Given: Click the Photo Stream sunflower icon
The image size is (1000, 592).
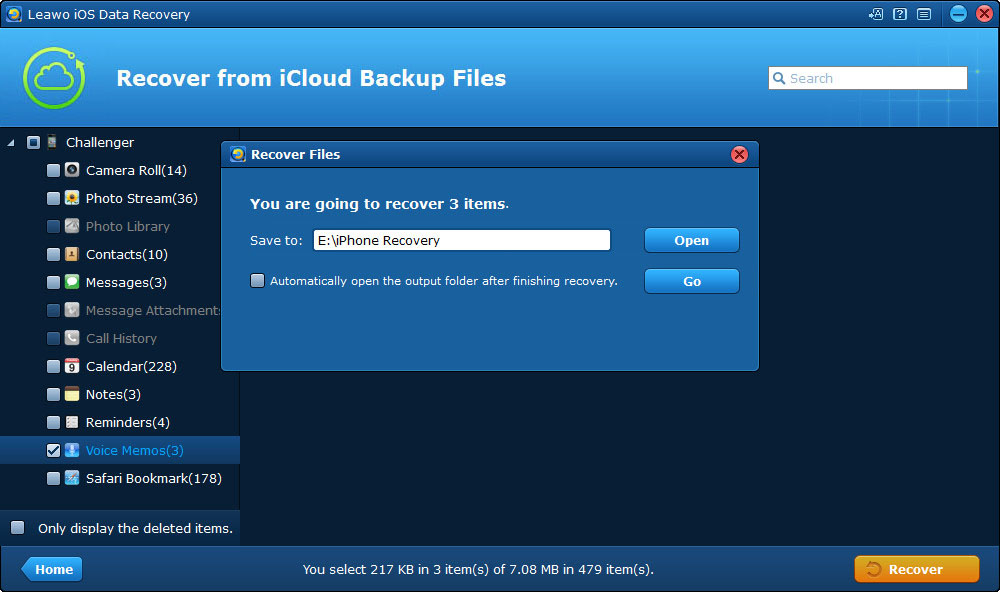Looking at the screenshot, I should click(x=72, y=198).
